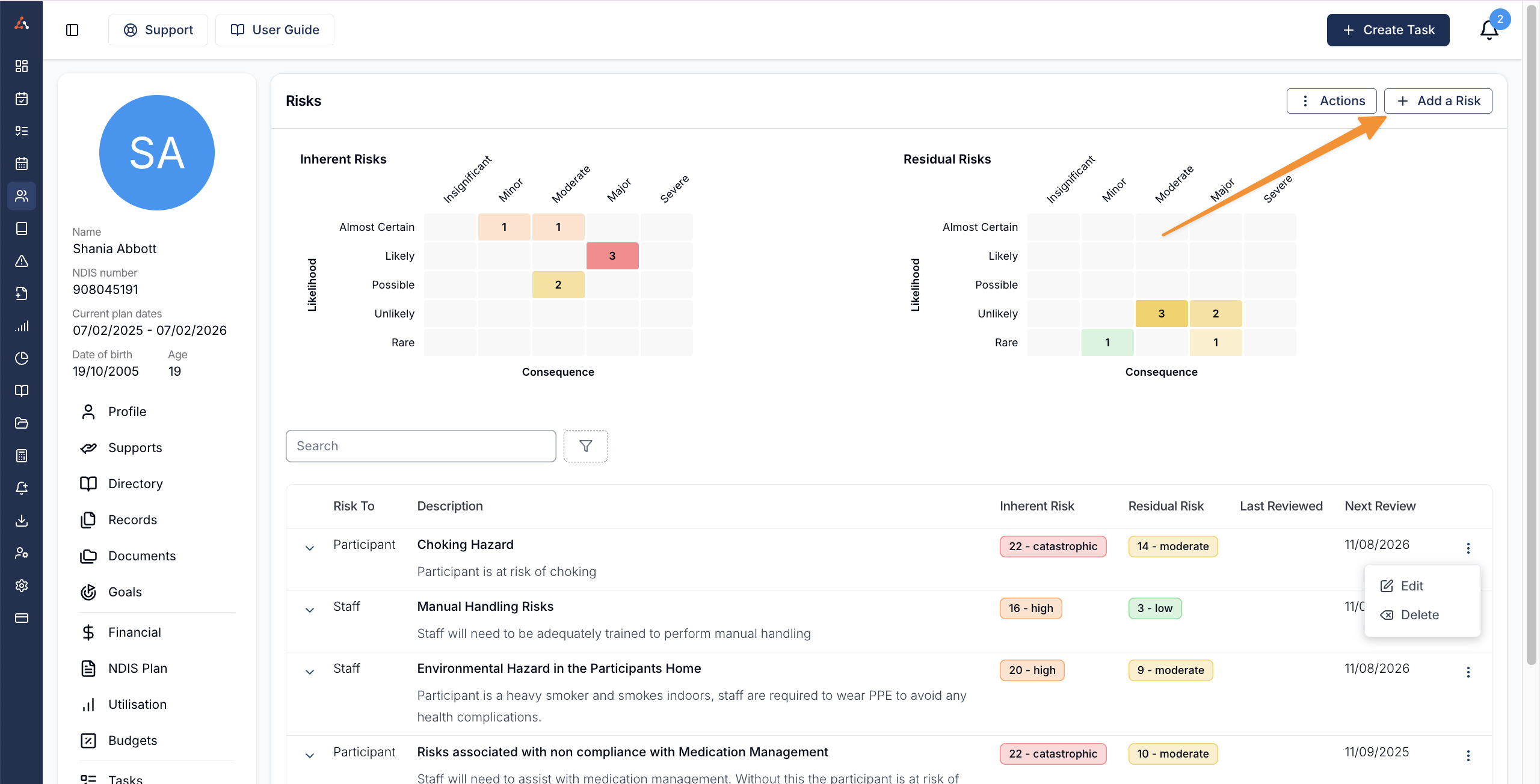Open the warning triangle icon in left rail

pos(22,261)
